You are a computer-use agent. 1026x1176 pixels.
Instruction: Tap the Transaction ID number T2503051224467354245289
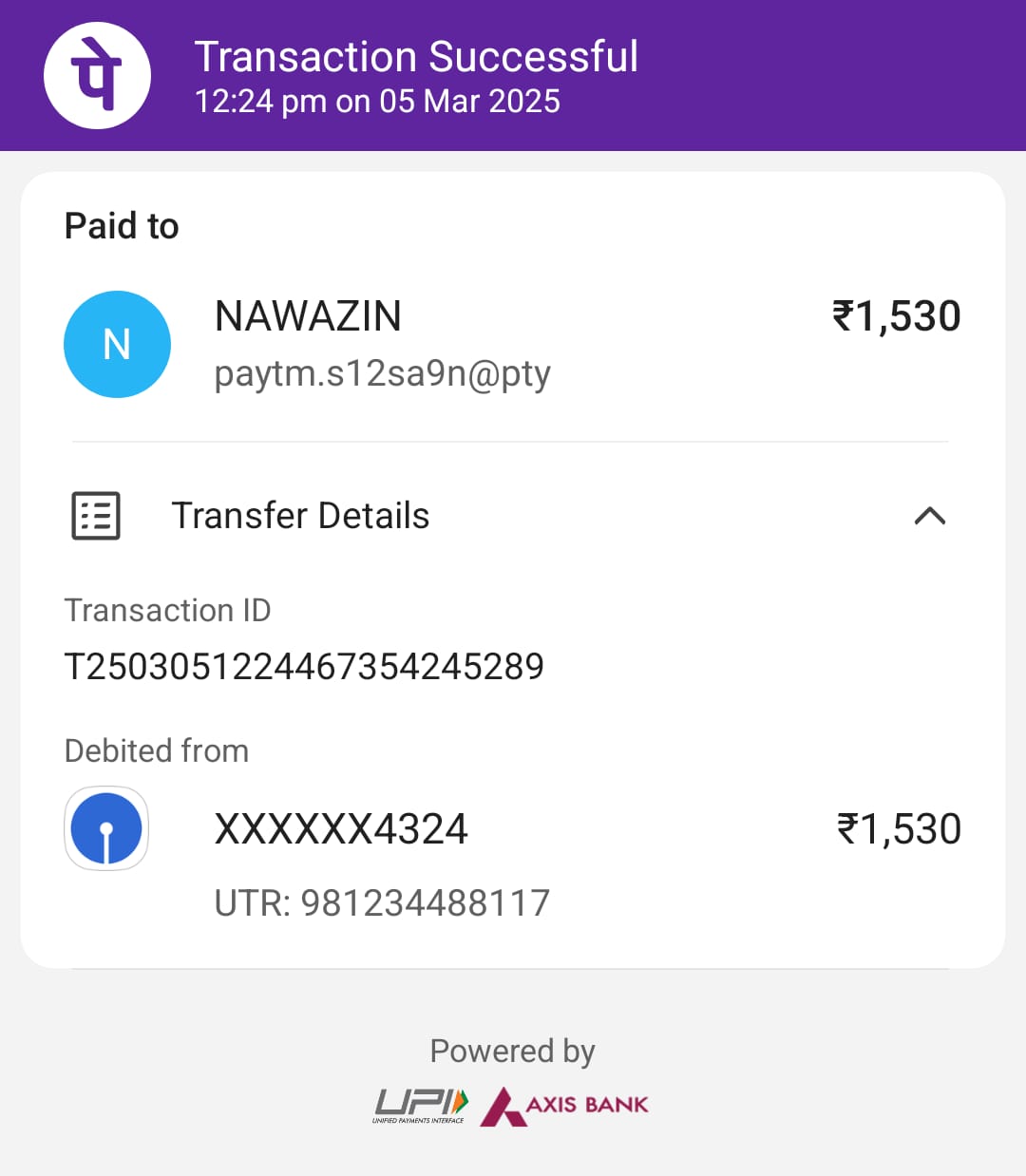(304, 667)
